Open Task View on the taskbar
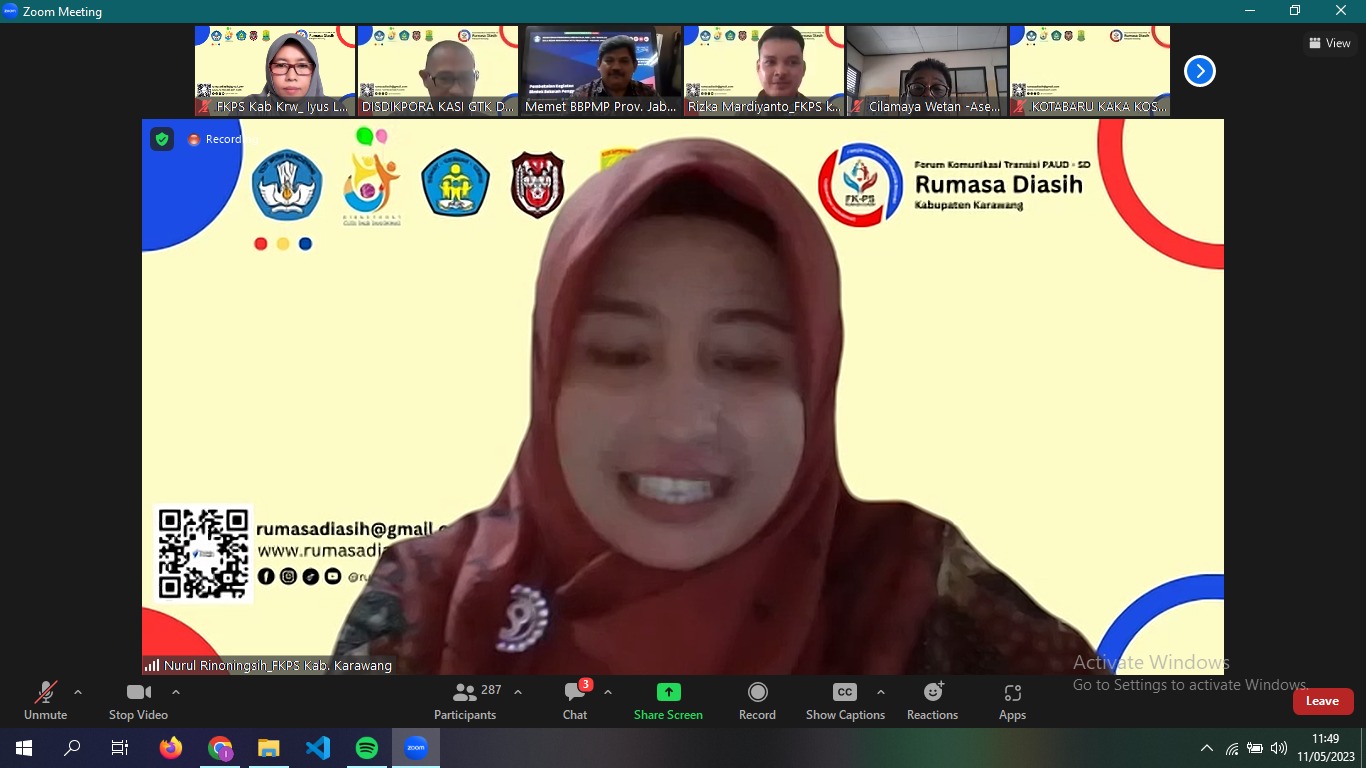1366x768 pixels. pos(120,748)
